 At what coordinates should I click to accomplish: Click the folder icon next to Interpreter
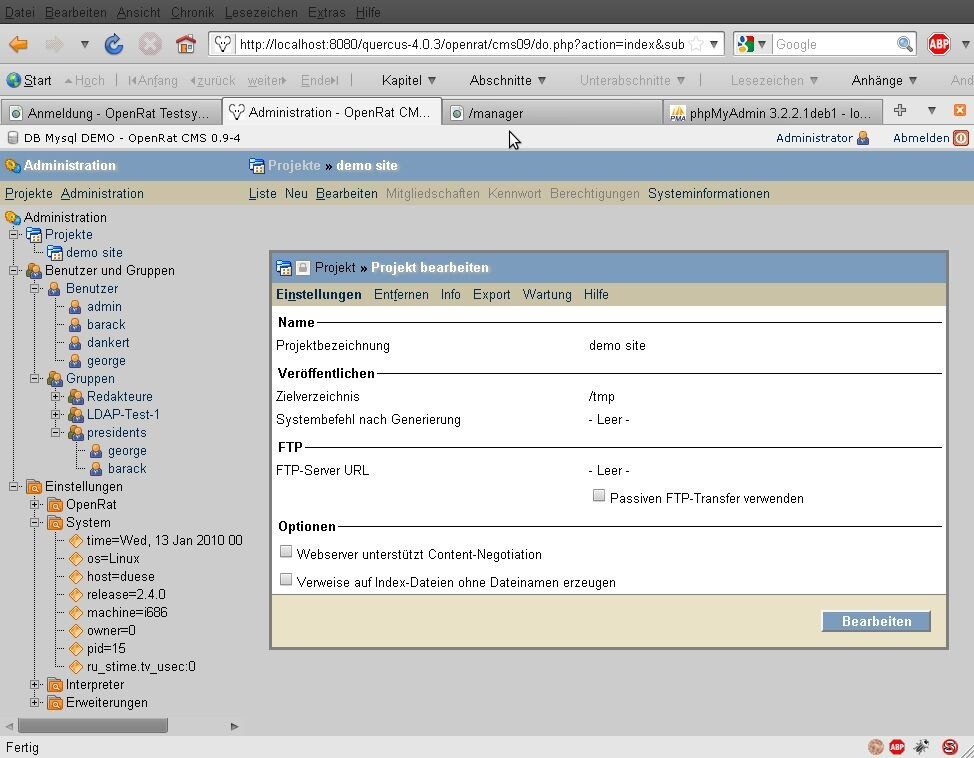(55, 685)
